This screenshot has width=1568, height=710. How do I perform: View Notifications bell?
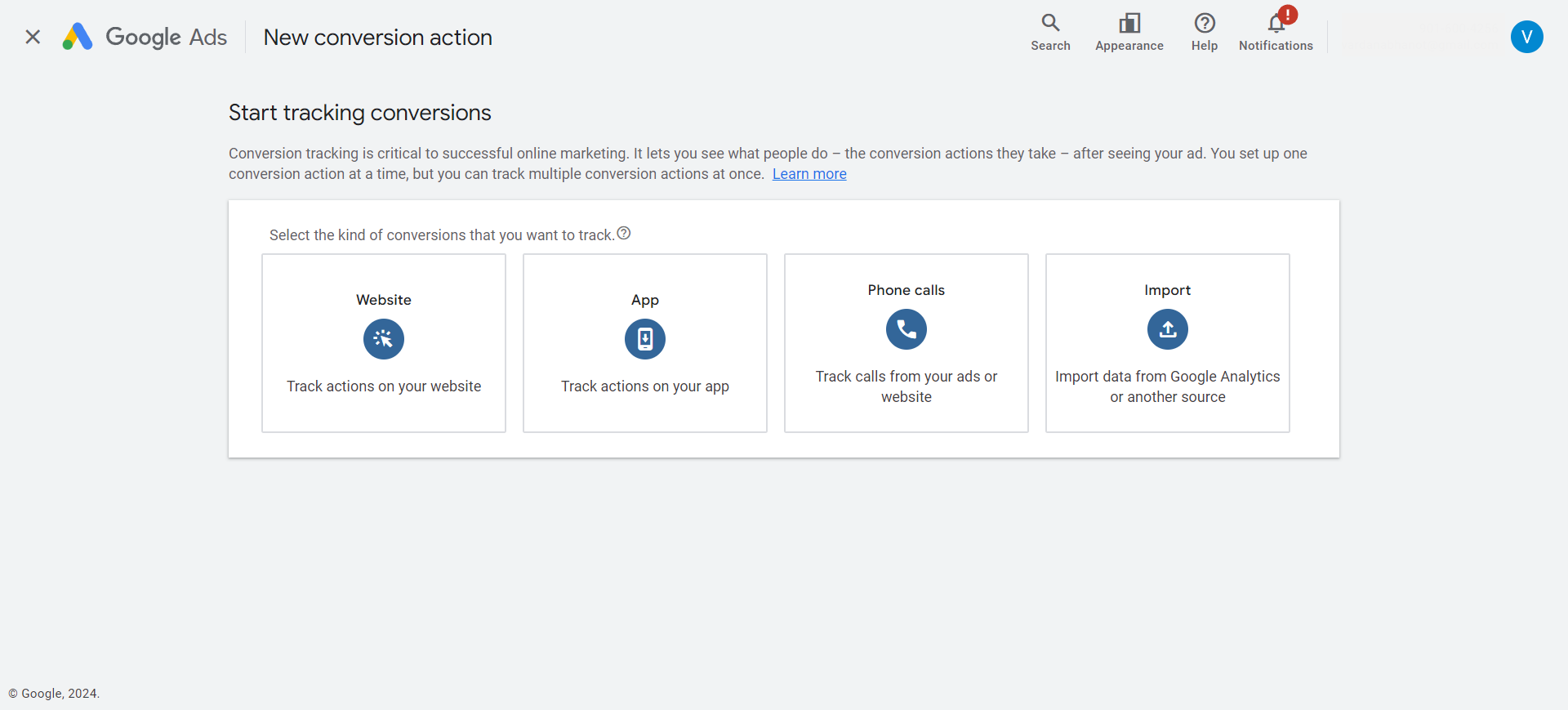(1276, 33)
